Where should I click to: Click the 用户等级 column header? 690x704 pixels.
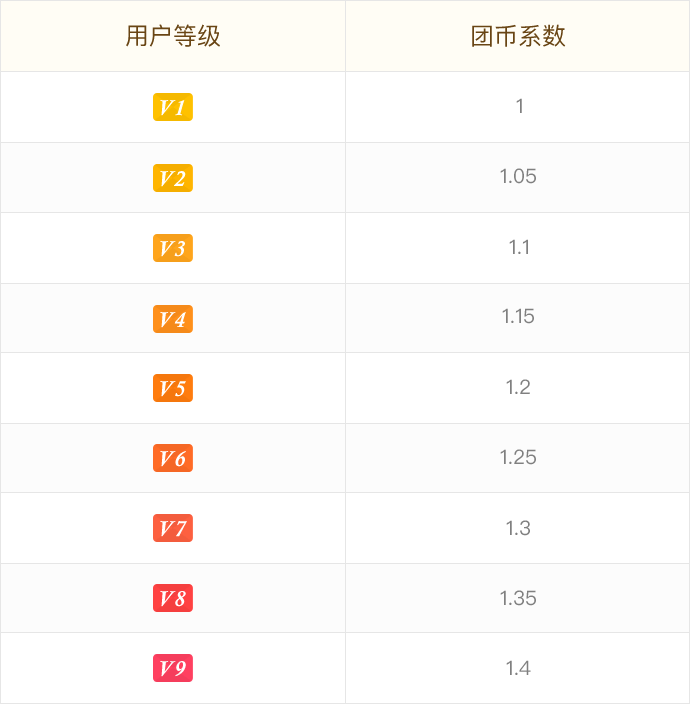tap(173, 36)
